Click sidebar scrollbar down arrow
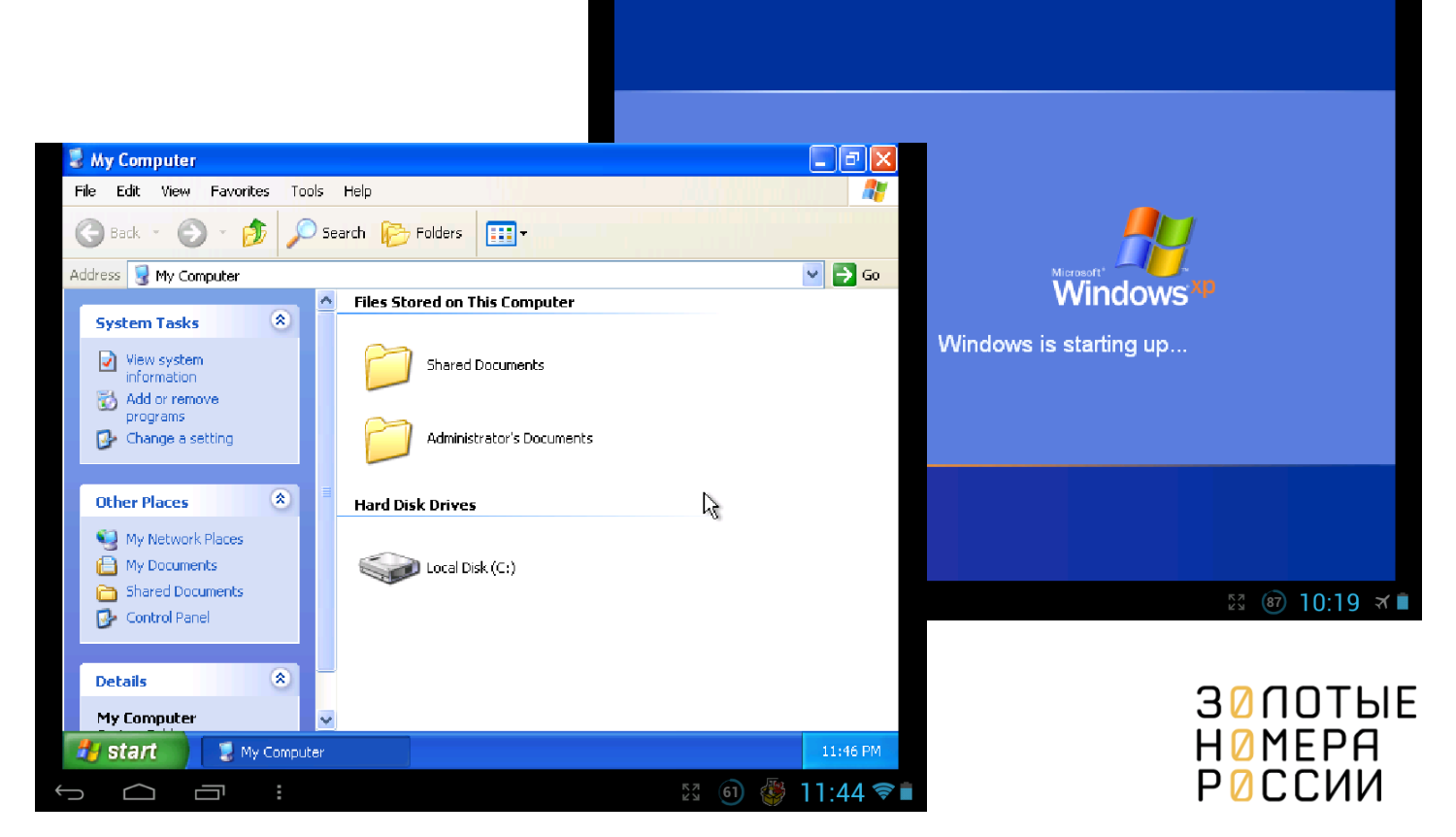This screenshot has width=1456, height=837. [326, 720]
